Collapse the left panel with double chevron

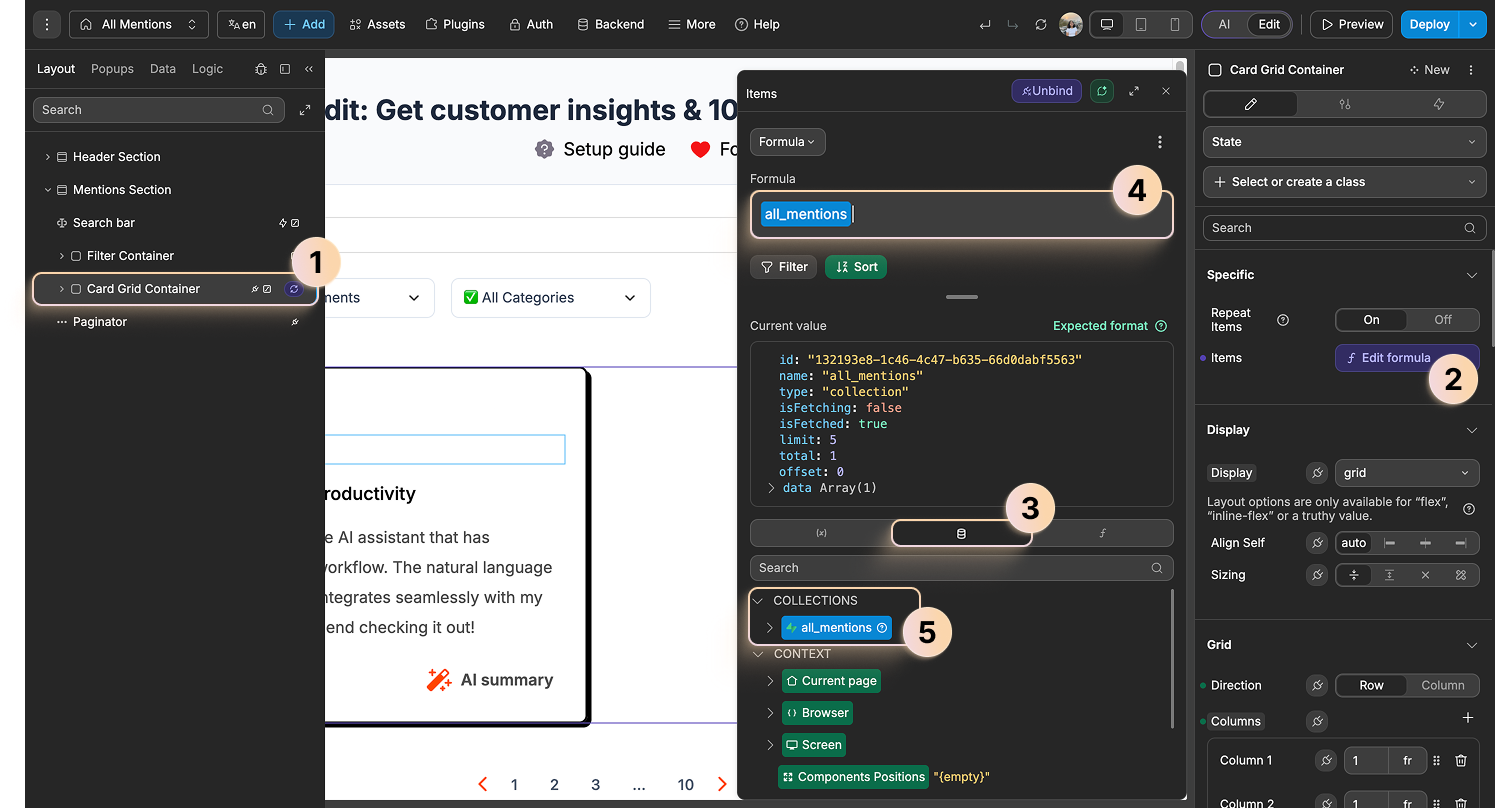tap(309, 69)
